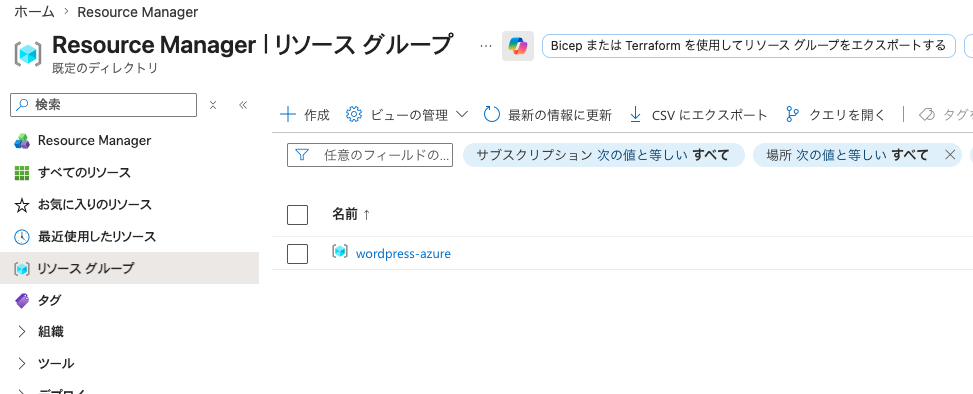Focus the 任意のフィールド filter input
Viewport: 973px width, 394px height.
[370, 155]
